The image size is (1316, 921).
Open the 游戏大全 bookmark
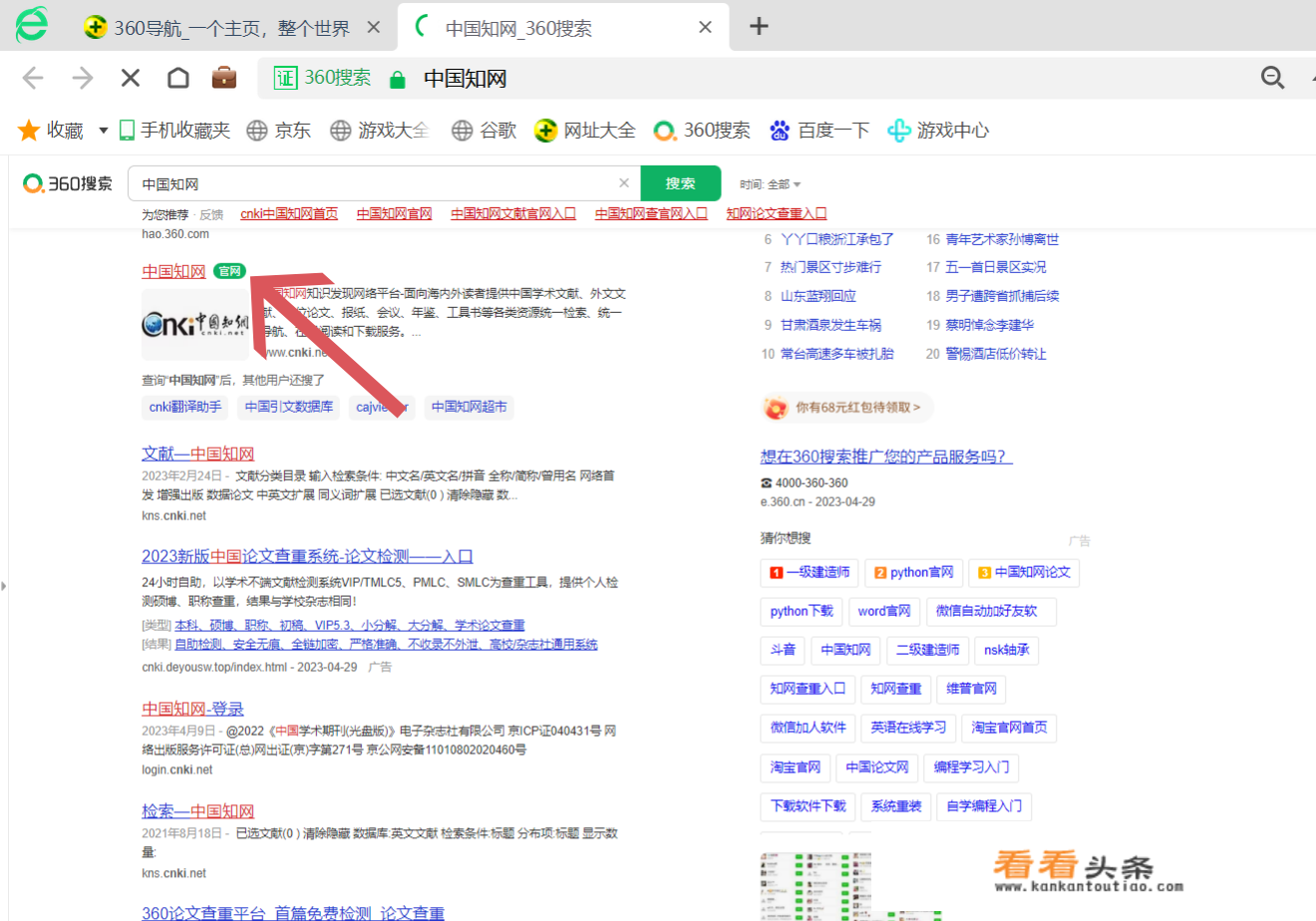[x=380, y=130]
